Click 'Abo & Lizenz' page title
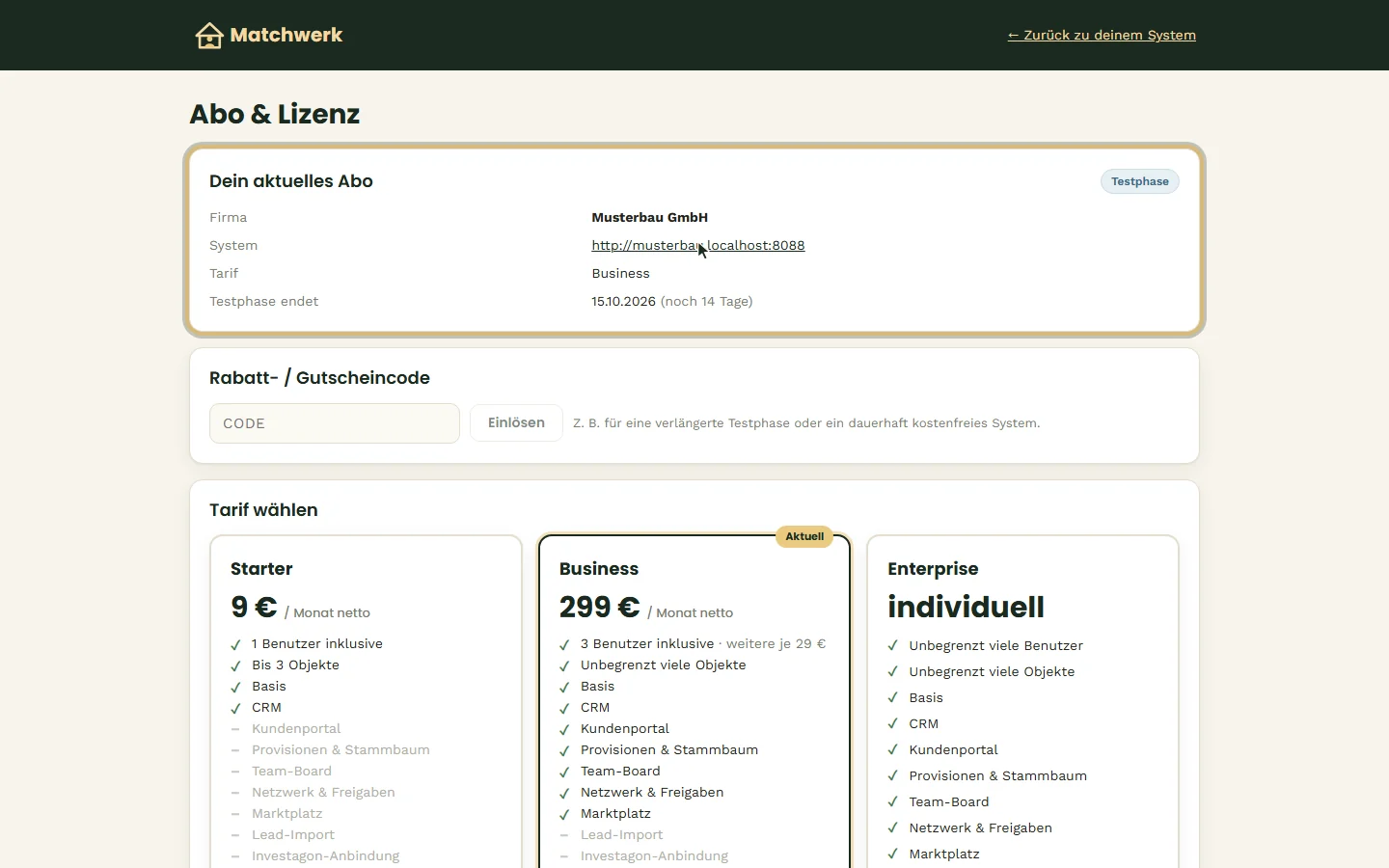 [x=275, y=114]
